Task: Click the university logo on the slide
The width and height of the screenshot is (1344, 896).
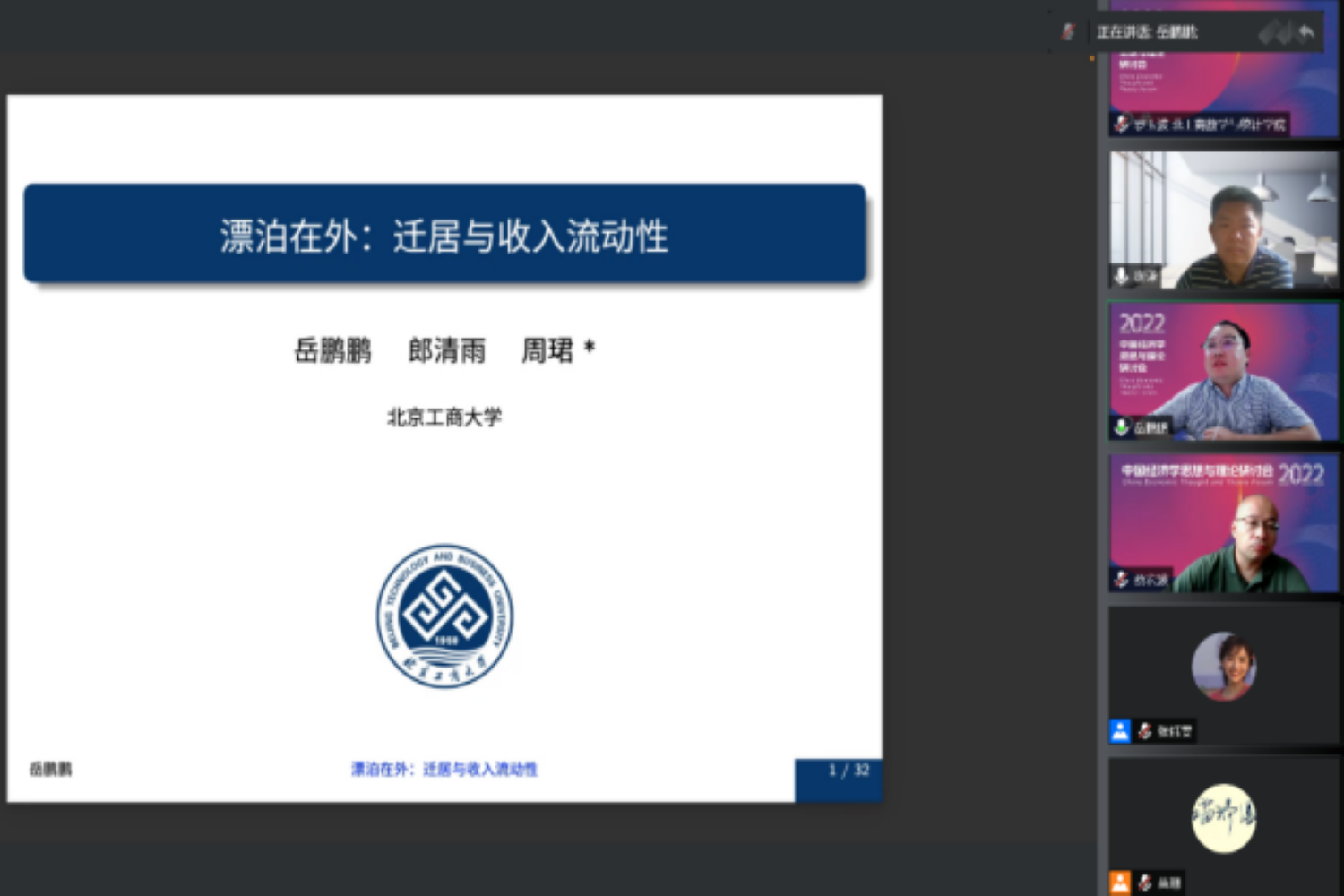Action: click(x=444, y=616)
